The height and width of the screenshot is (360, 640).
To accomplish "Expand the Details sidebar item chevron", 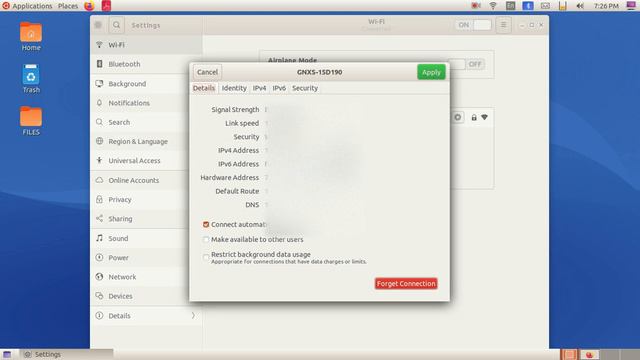I will (x=193, y=316).
